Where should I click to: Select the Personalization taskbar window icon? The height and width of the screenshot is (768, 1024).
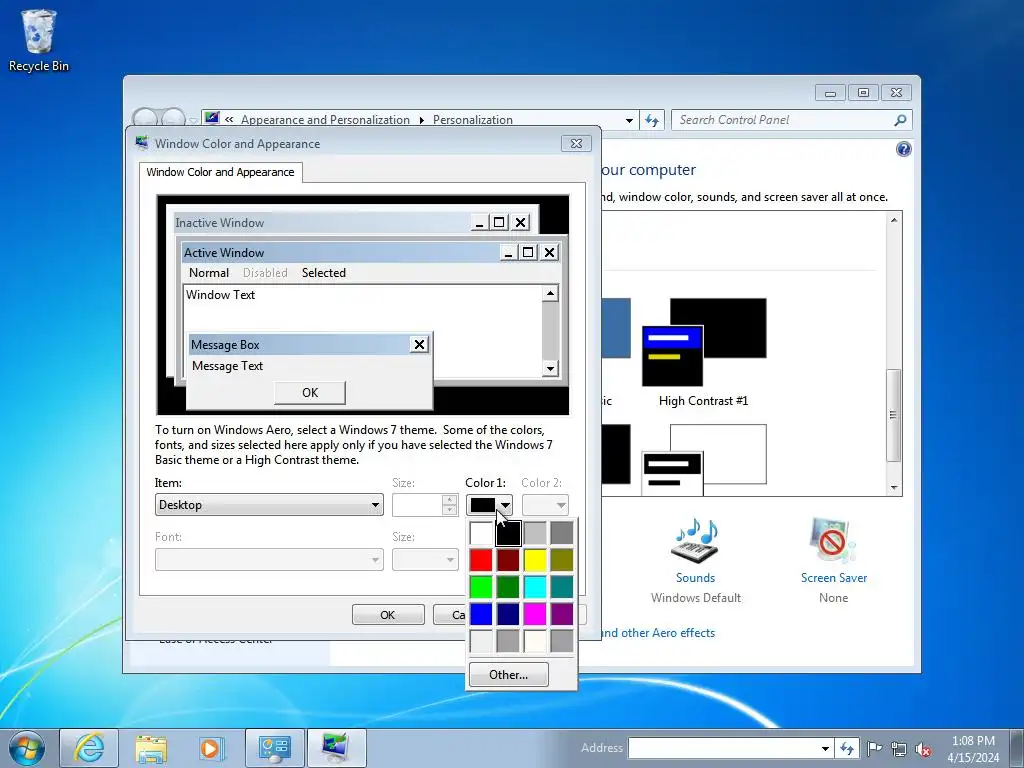tap(336, 748)
